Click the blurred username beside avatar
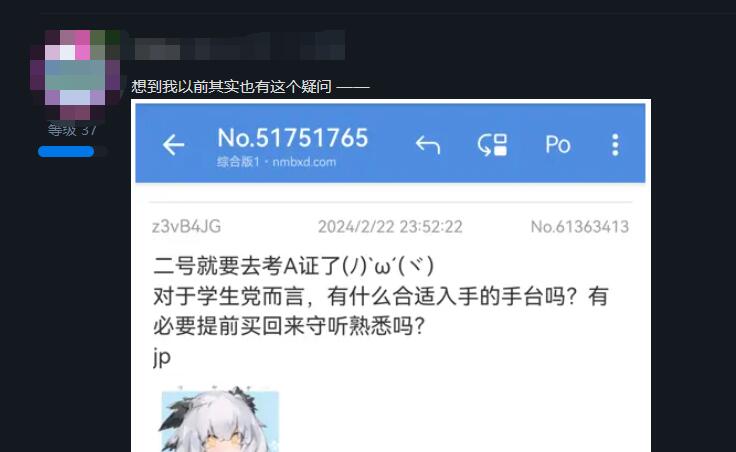736x452 pixels. point(240,46)
